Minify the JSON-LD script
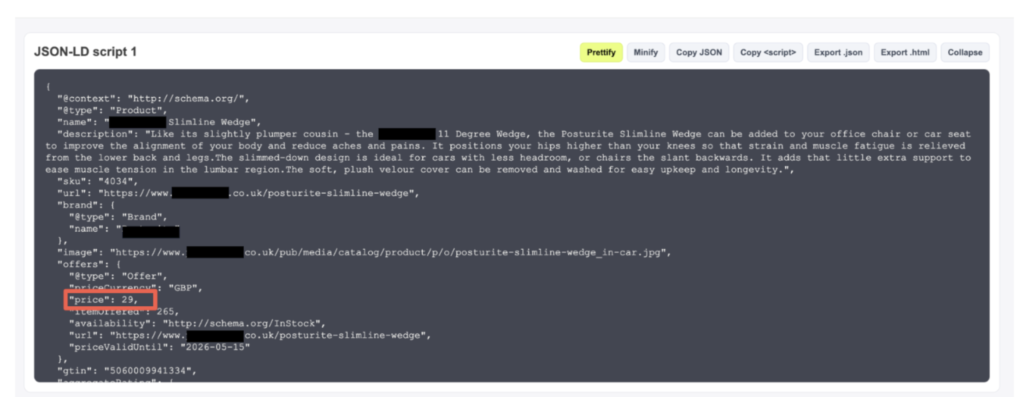The width and height of the screenshot is (1024, 397). click(x=646, y=53)
